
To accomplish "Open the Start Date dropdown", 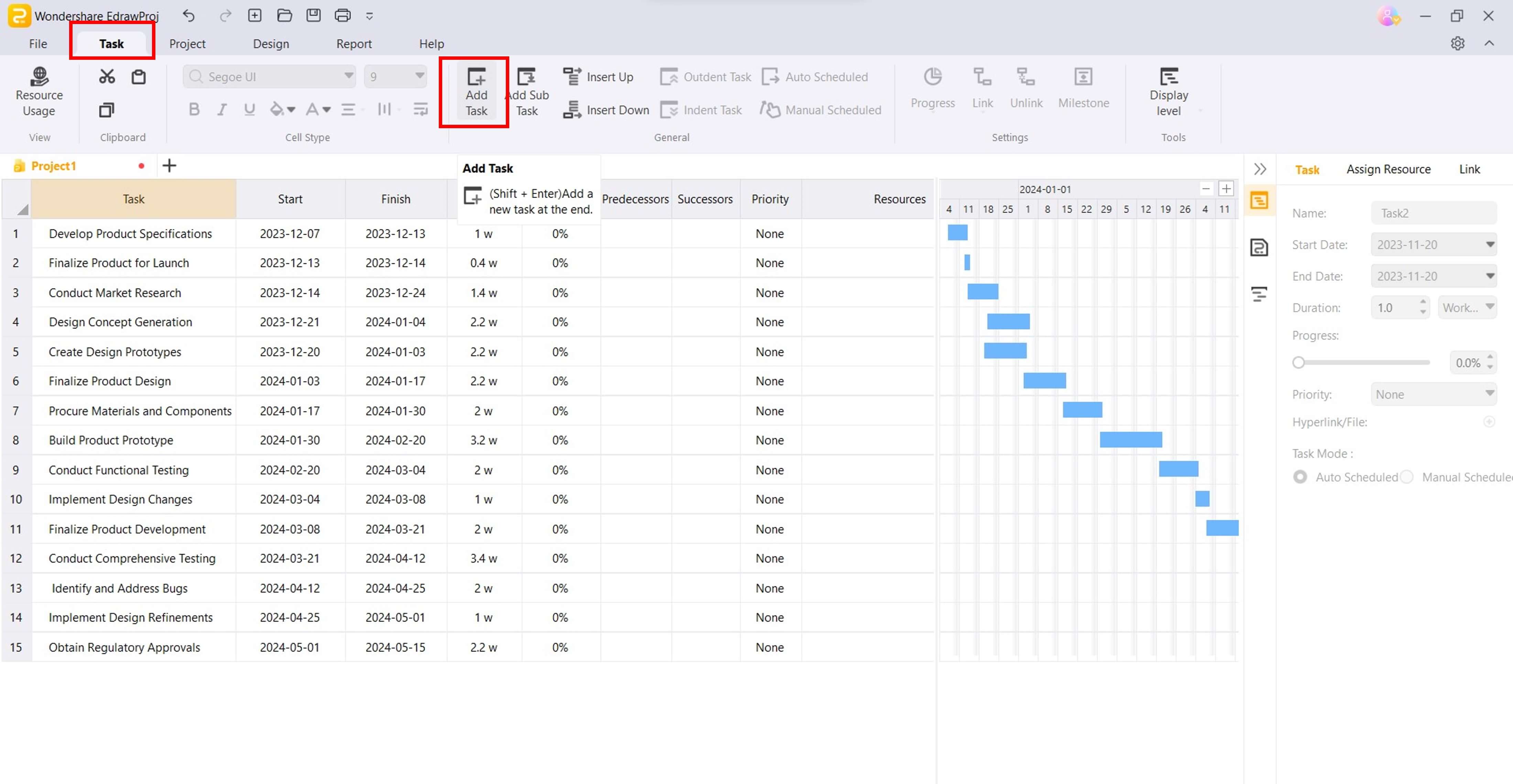I will click(1490, 244).
